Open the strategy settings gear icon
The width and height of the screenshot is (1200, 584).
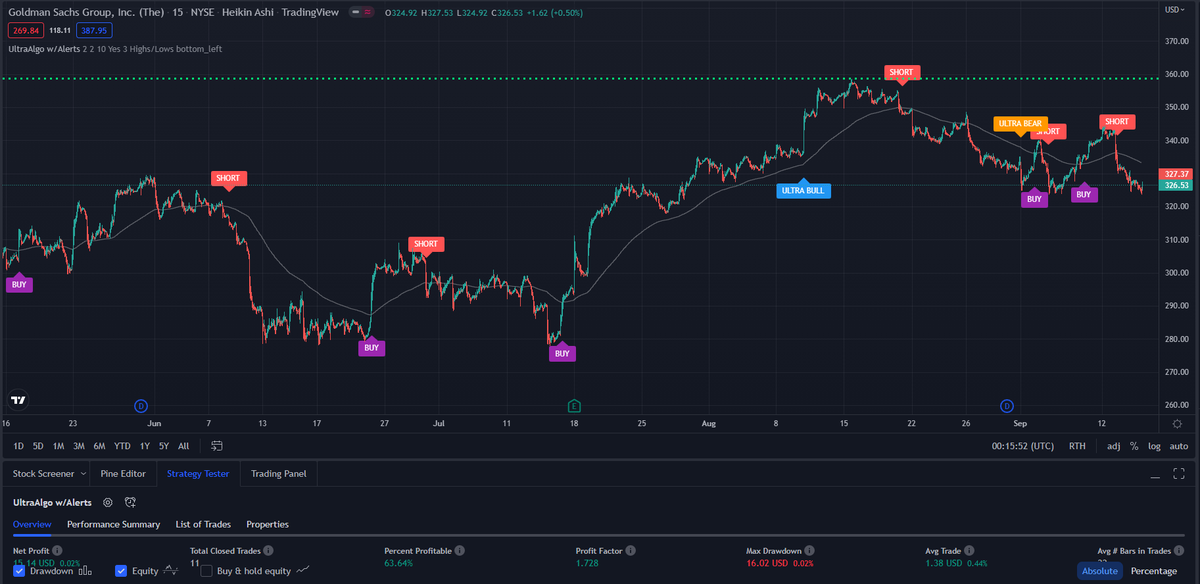click(107, 502)
